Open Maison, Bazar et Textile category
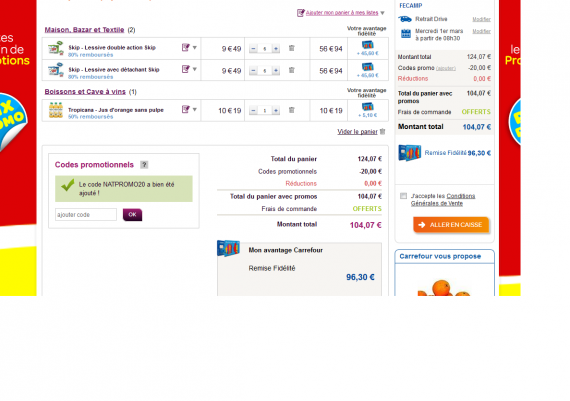This screenshot has width=570, height=401. (84, 30)
